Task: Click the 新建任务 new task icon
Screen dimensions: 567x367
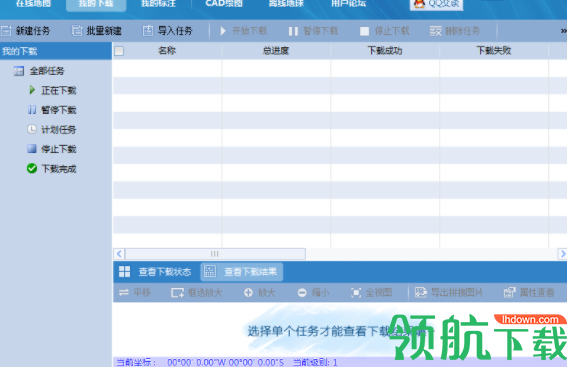Action: [6, 31]
